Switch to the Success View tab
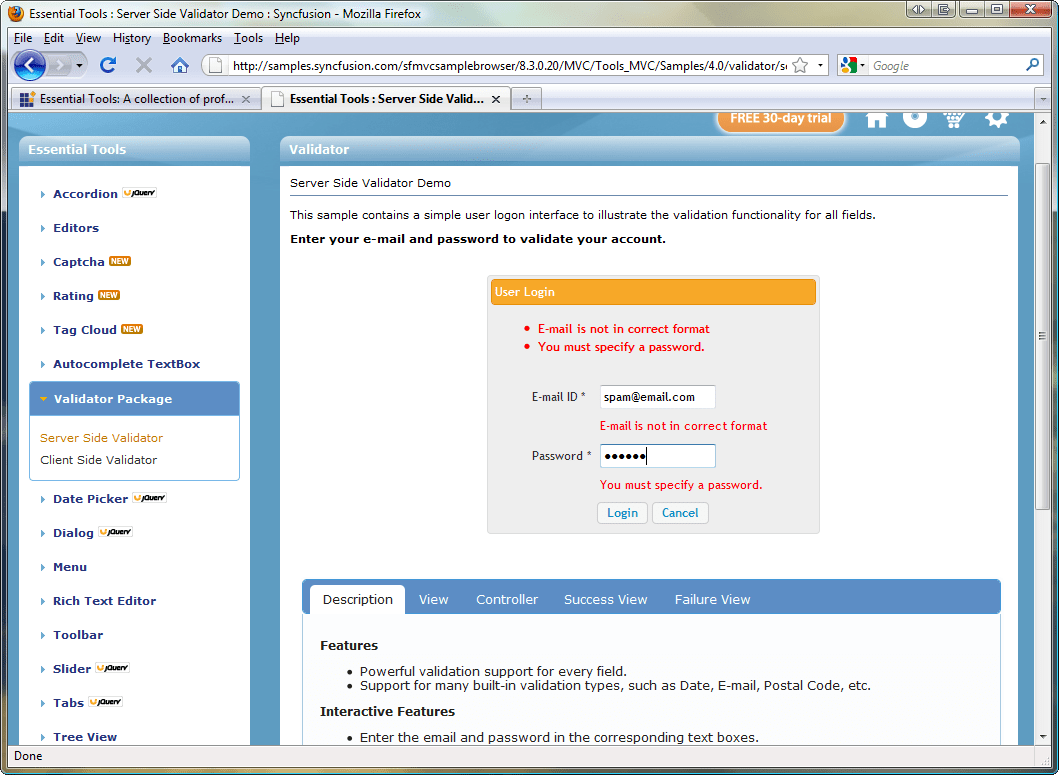Screen dimensions: 1059x775 606,599
